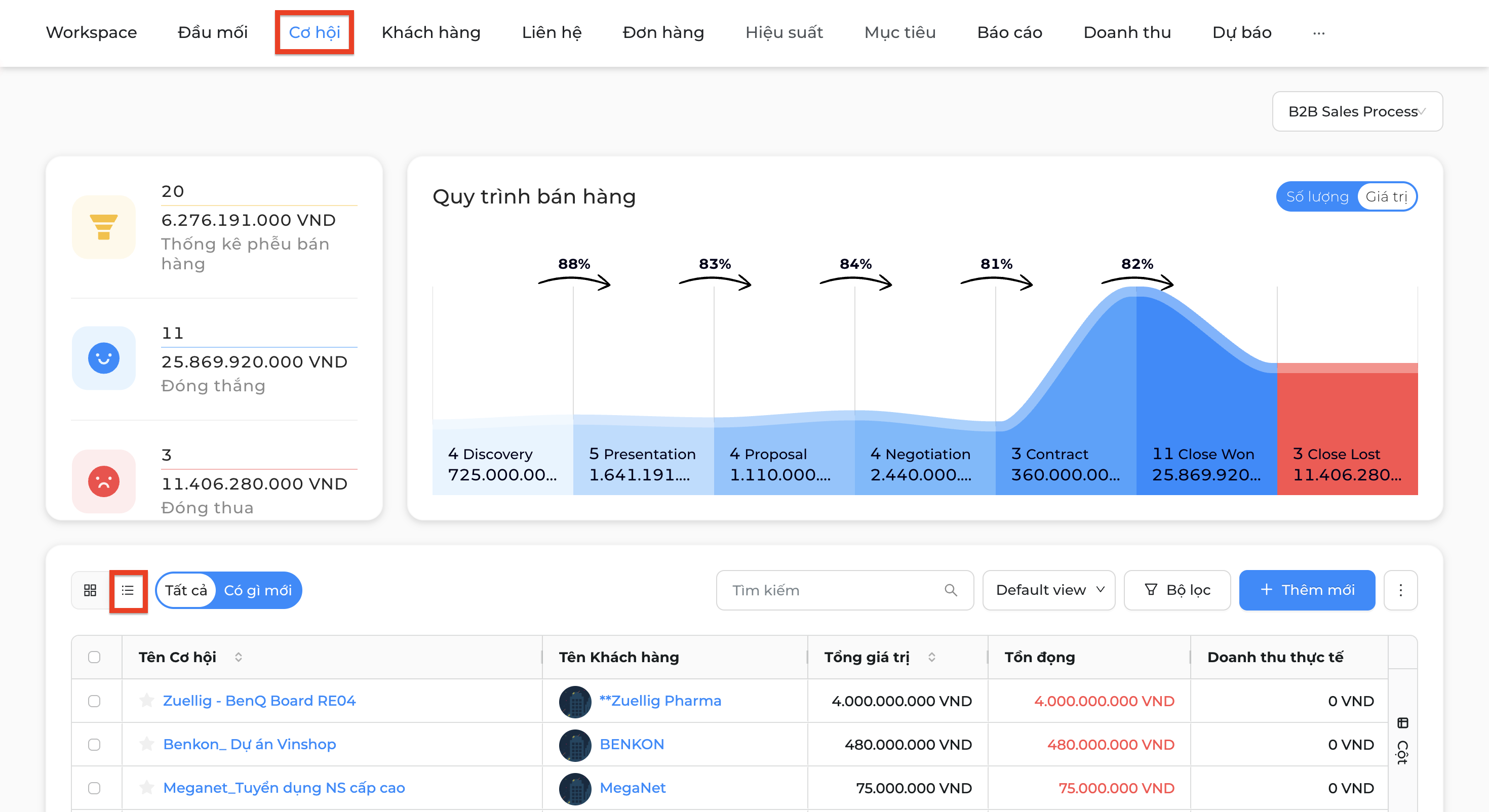Check the select-all header checkbox
1489x812 pixels.
pos(94,657)
